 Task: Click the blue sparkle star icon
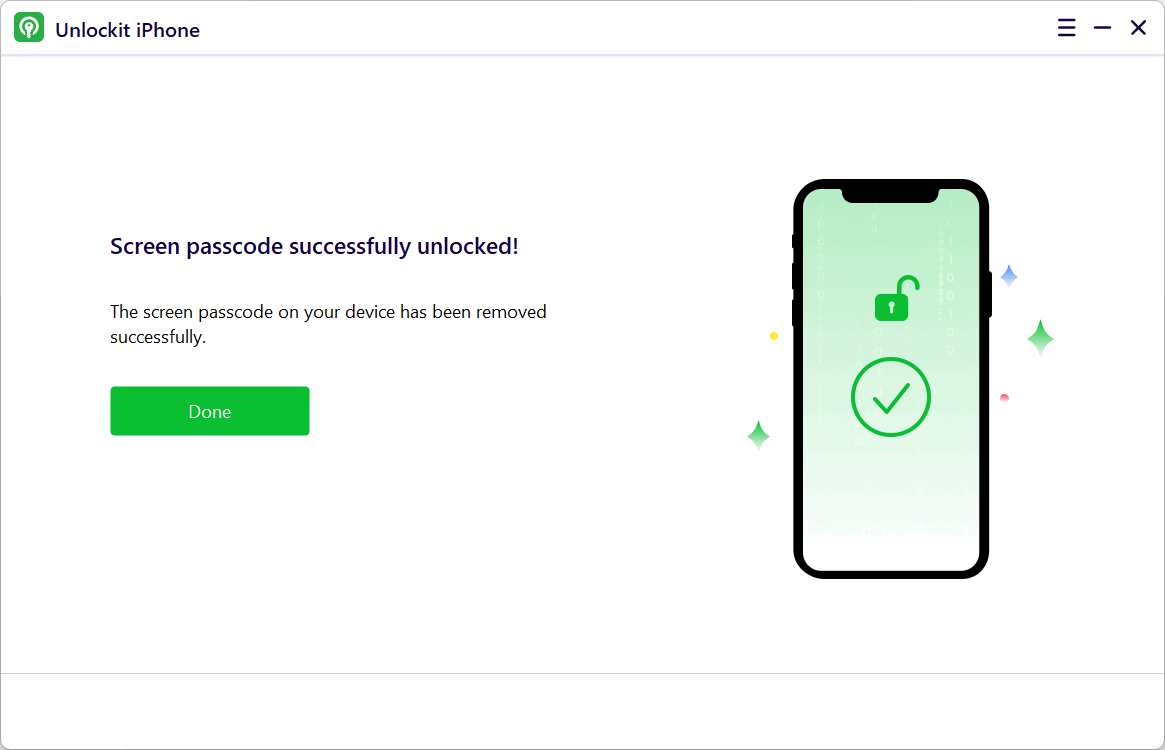click(1009, 276)
